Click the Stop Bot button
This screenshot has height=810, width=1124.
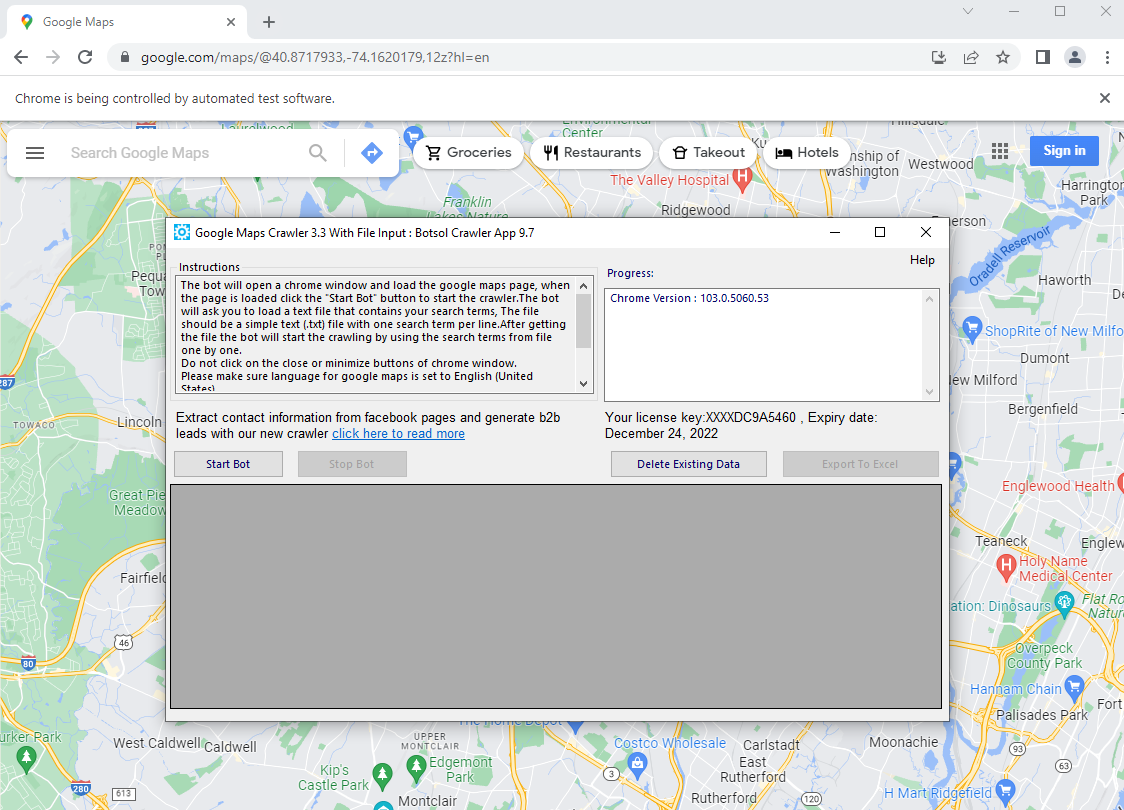pos(352,464)
